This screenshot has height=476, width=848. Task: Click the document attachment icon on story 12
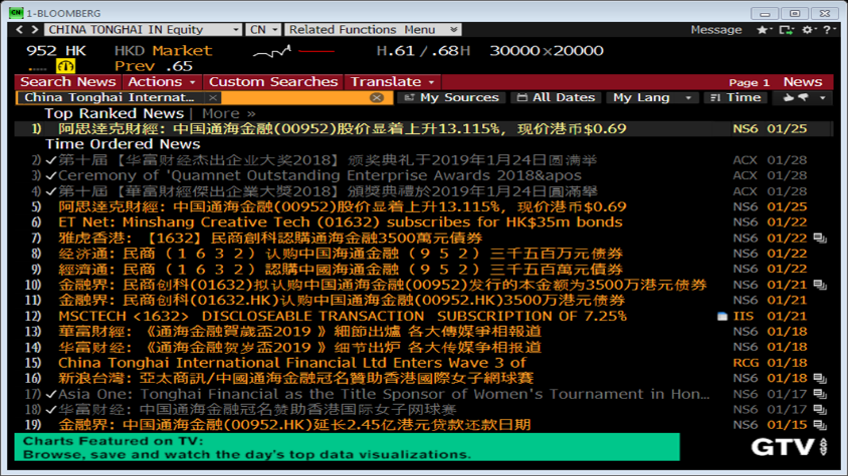(722, 316)
